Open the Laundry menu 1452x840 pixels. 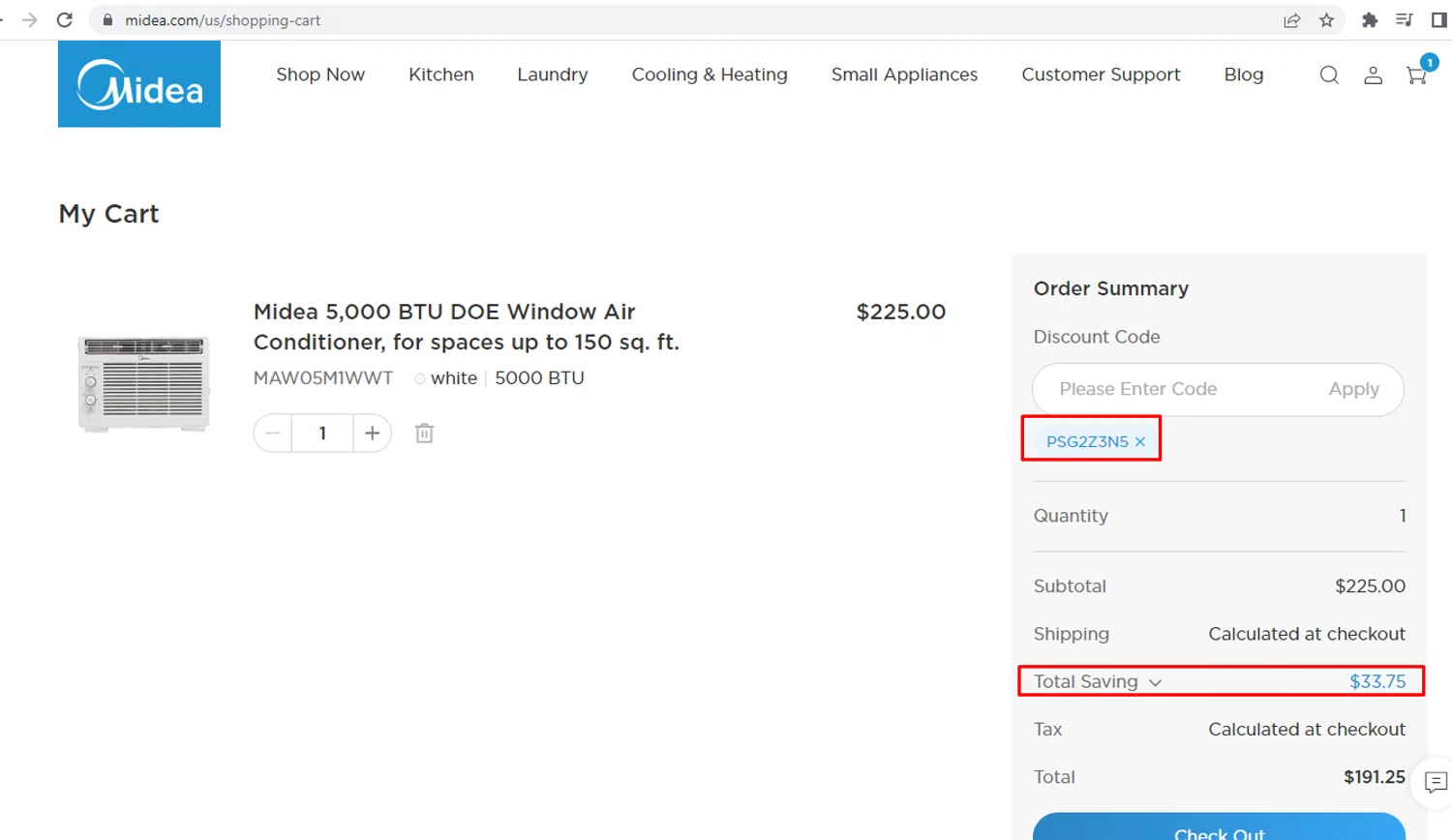[x=553, y=75]
